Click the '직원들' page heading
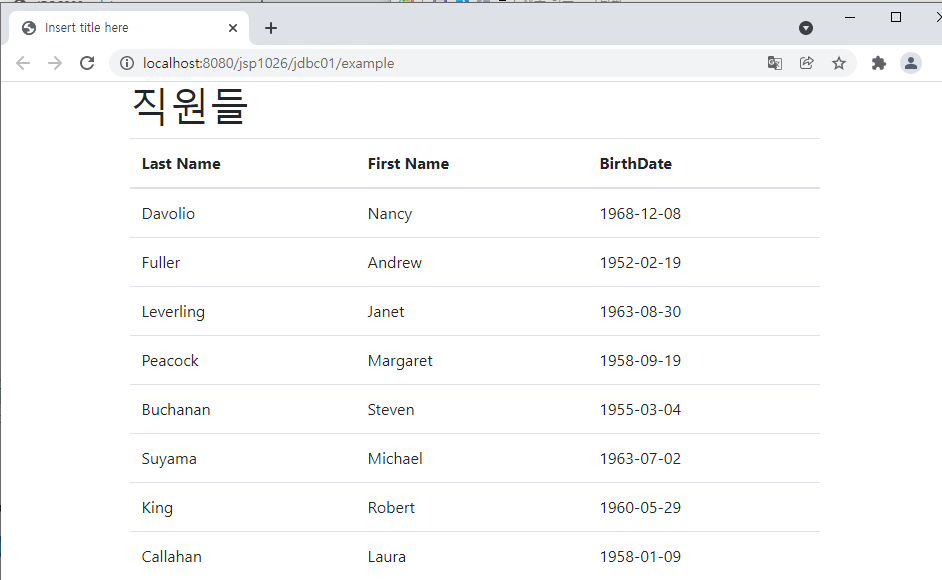Image resolution: width=942 pixels, height=580 pixels. point(190,106)
